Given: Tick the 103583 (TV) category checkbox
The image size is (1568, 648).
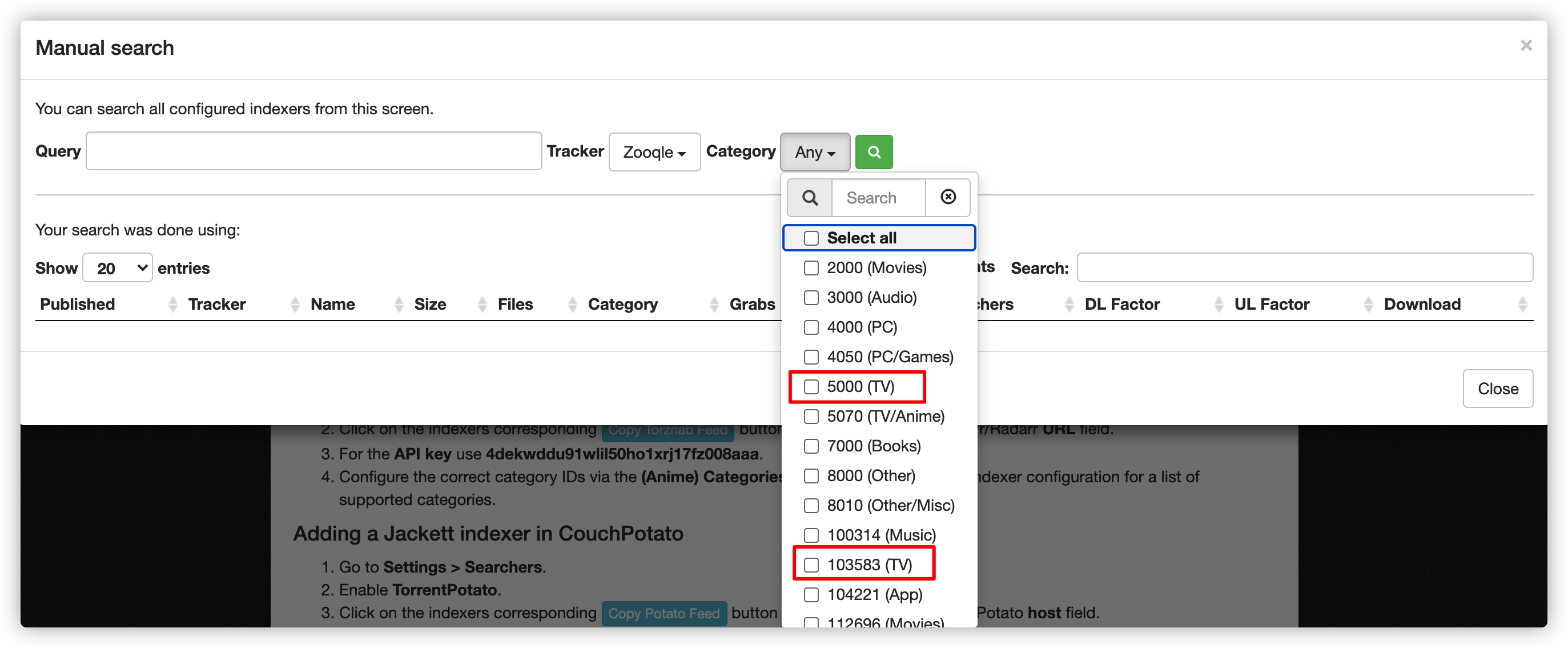Looking at the screenshot, I should (x=811, y=565).
